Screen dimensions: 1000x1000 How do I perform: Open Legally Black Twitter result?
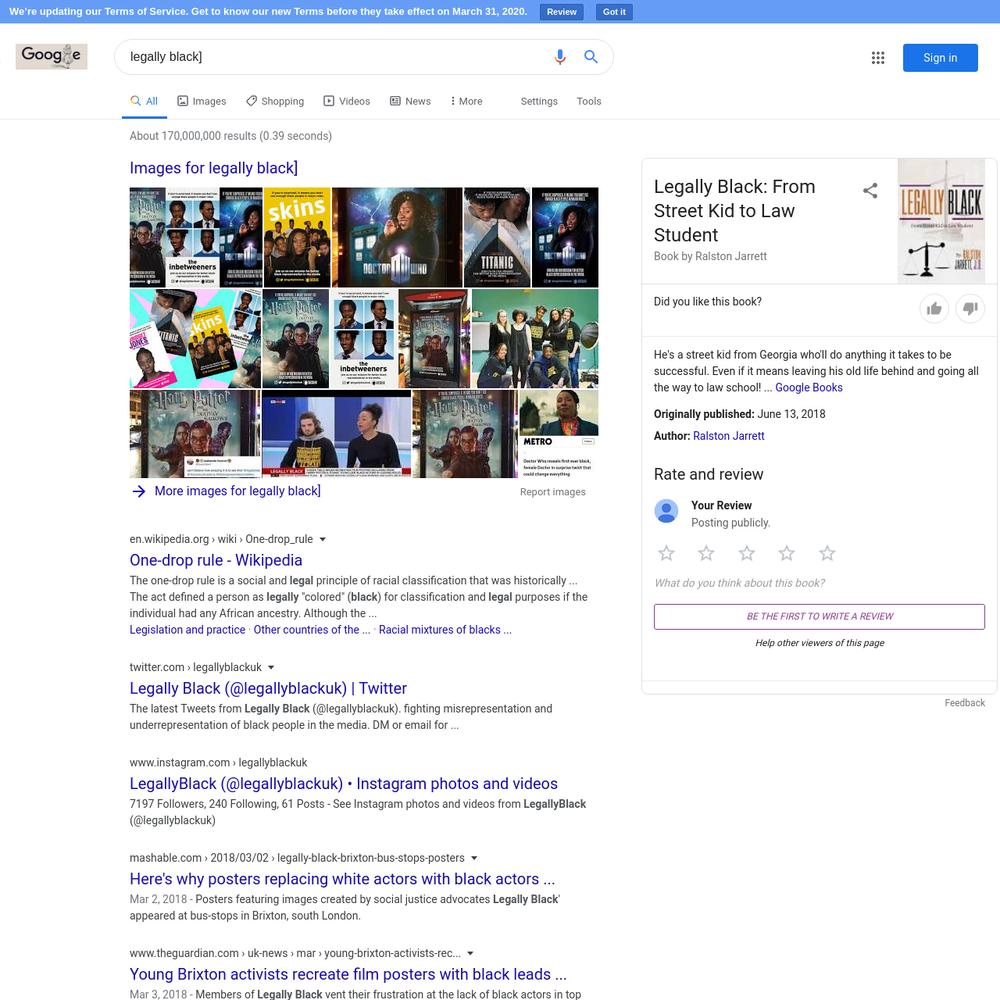(268, 688)
